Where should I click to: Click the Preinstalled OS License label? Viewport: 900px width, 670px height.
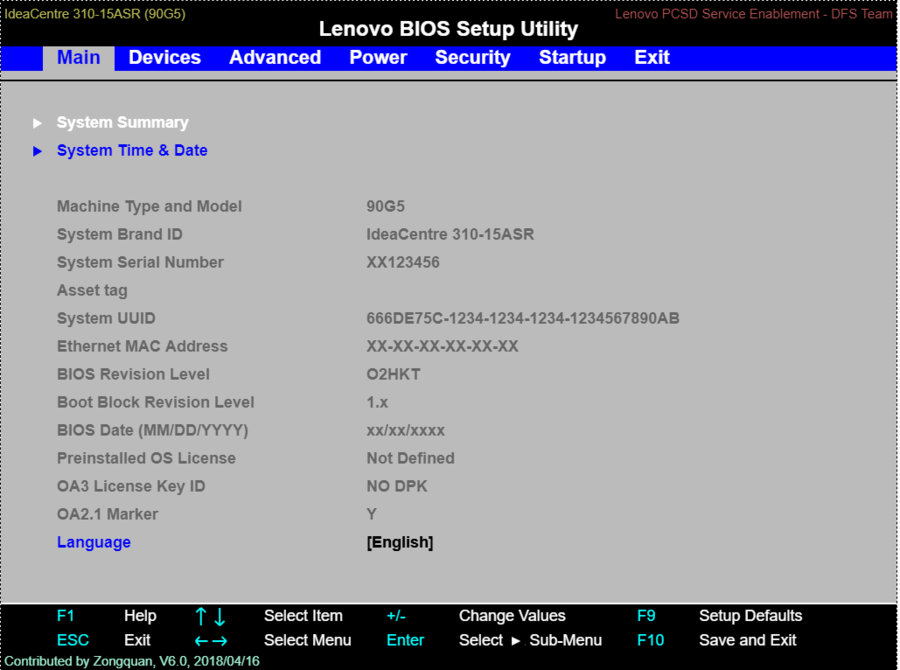[x=146, y=458]
